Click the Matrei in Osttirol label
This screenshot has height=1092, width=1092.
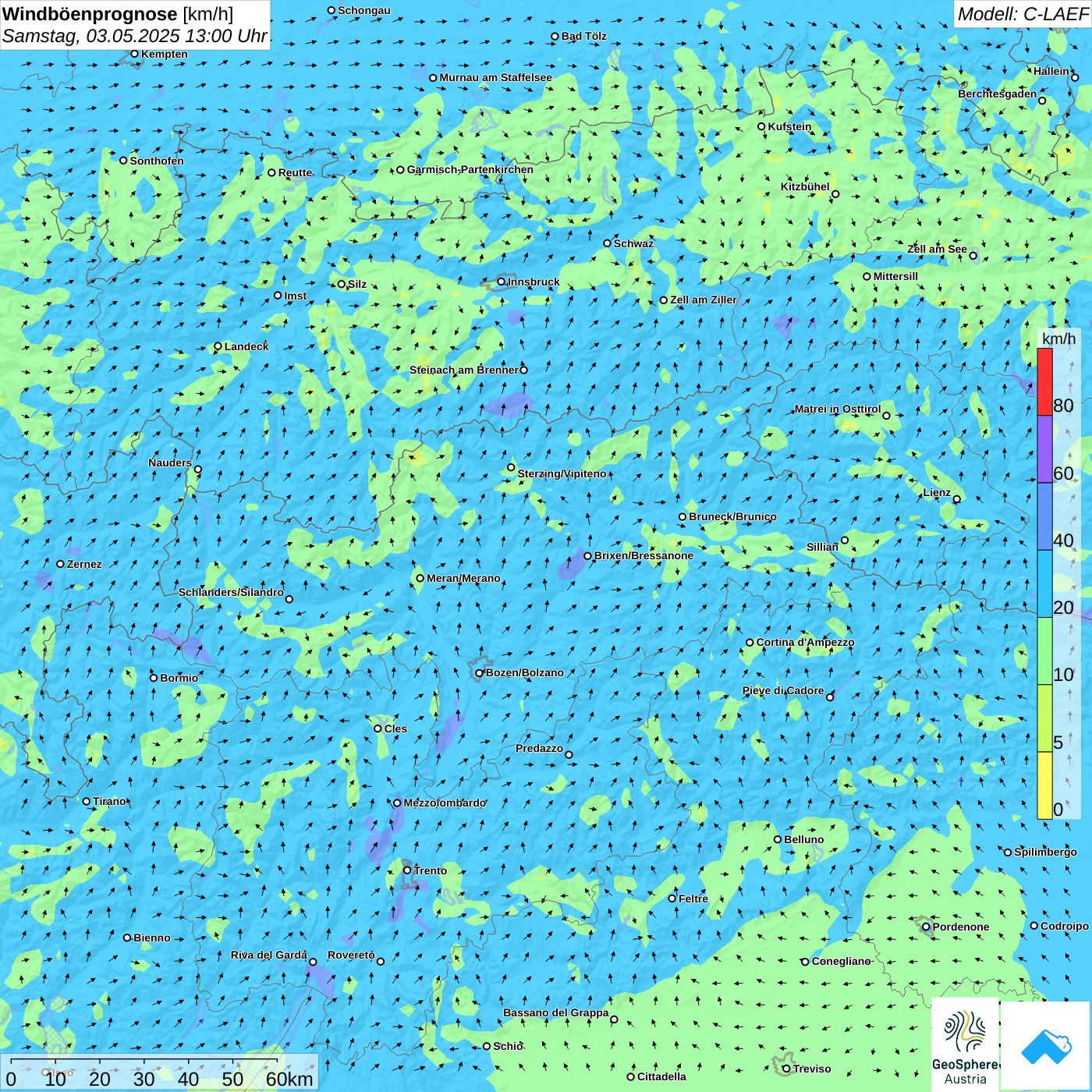pos(838,409)
